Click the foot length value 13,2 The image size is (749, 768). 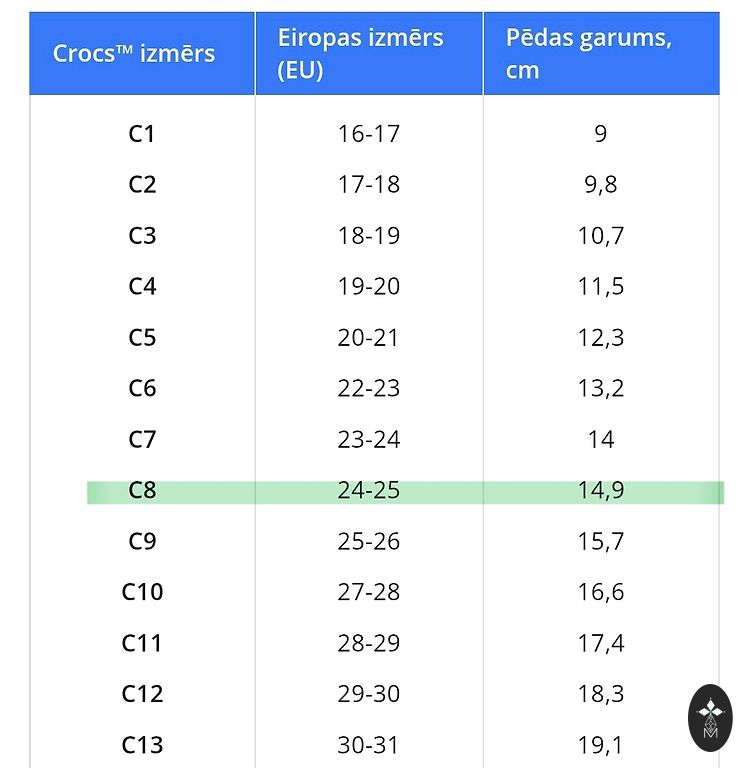click(600, 389)
